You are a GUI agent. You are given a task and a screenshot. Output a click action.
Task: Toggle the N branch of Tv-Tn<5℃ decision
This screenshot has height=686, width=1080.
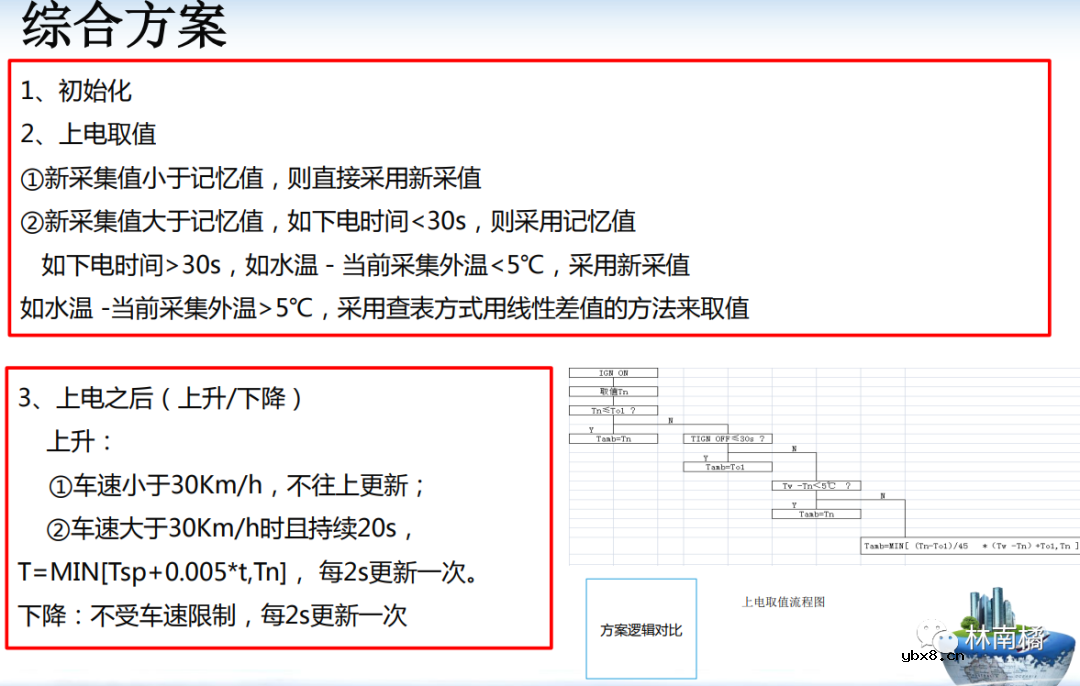[881, 496]
